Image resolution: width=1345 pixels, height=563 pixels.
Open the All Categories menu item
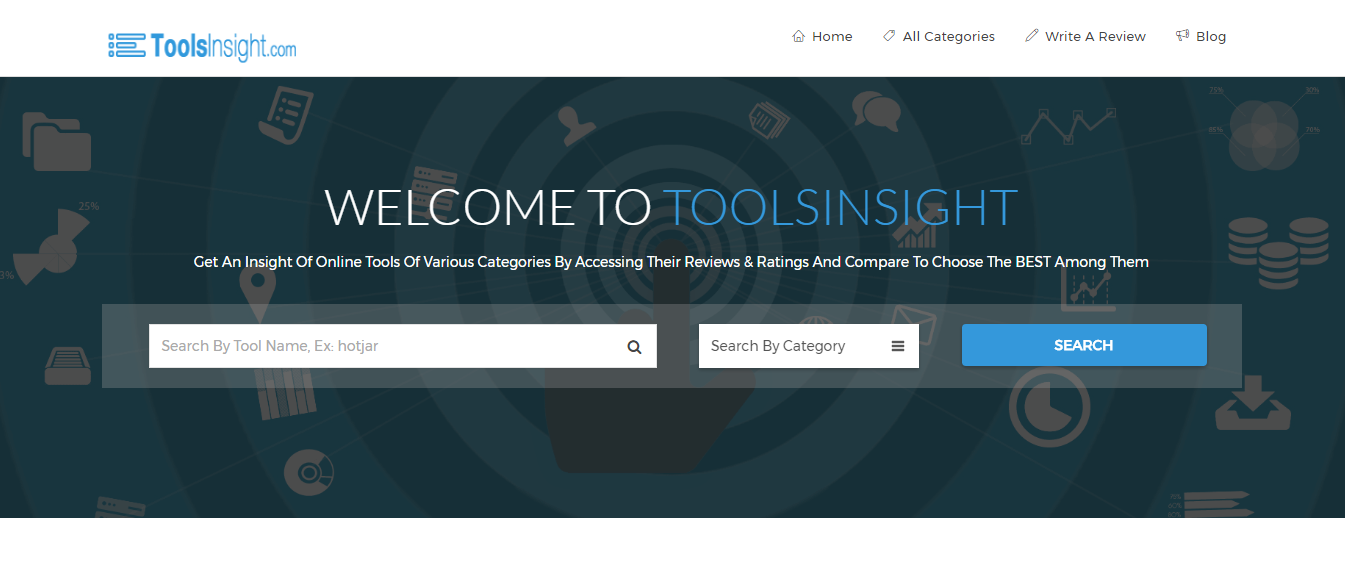tap(939, 36)
